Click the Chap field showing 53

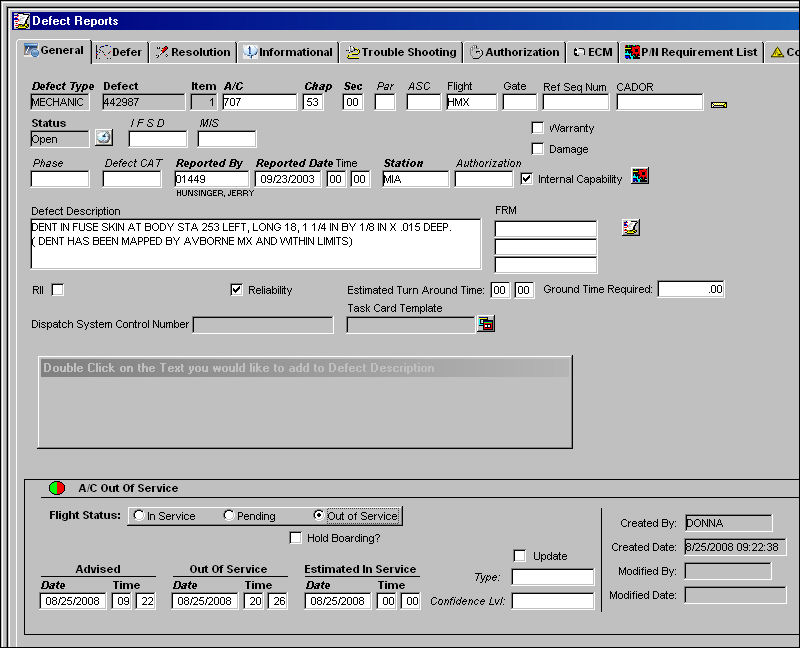(313, 102)
